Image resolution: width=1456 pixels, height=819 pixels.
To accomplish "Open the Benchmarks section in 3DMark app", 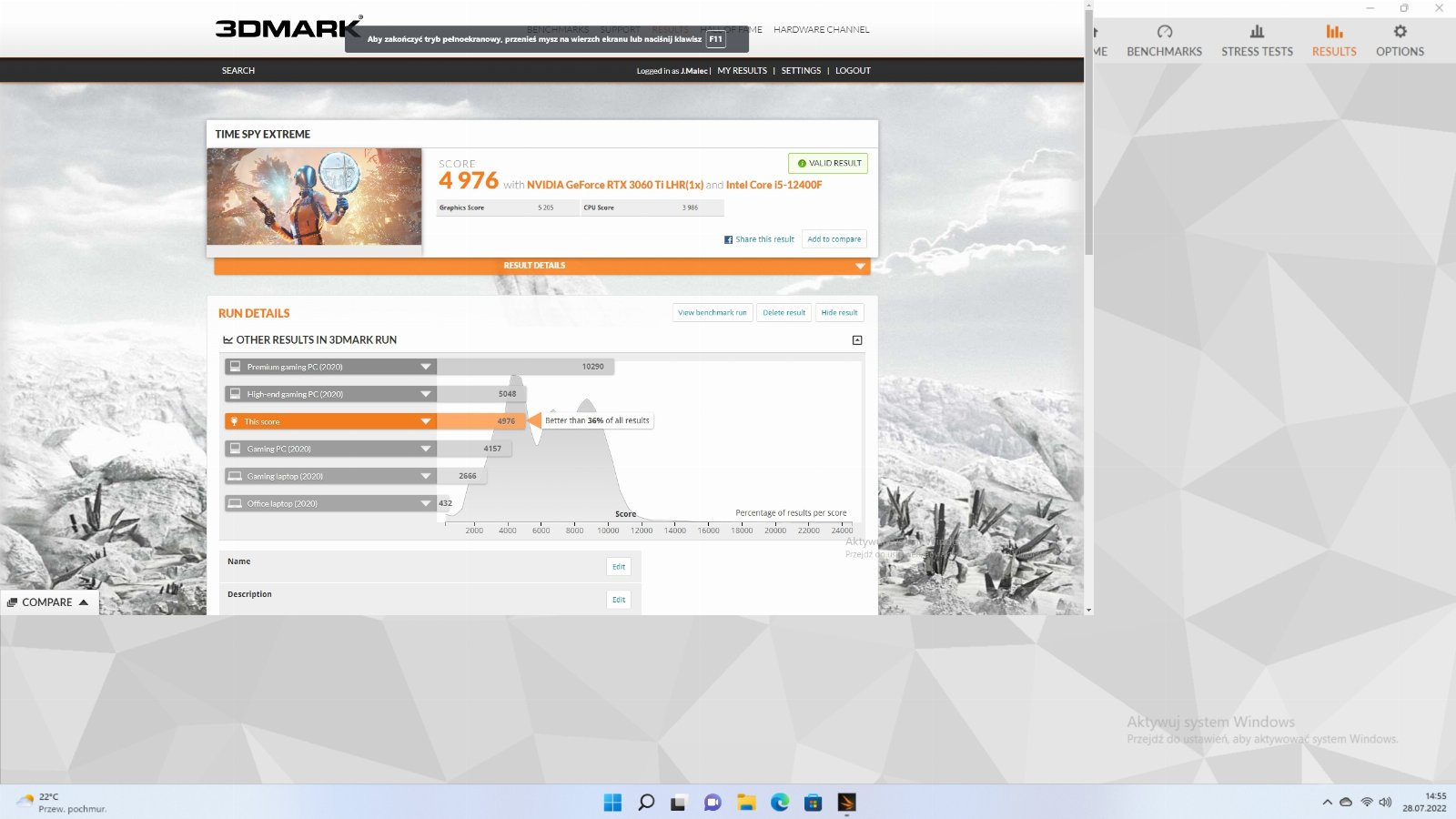I will [x=1164, y=41].
